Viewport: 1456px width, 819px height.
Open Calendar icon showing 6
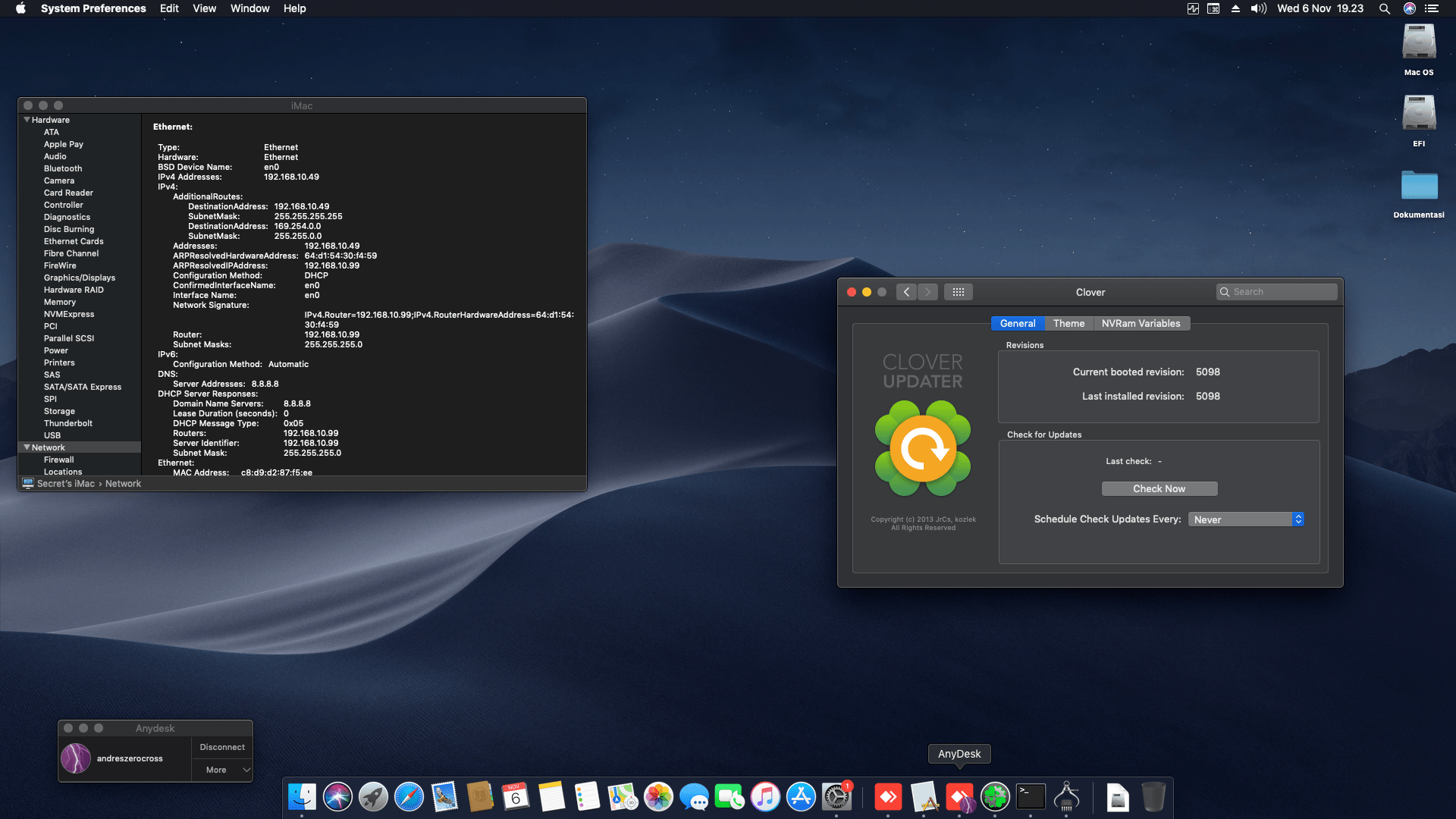516,797
